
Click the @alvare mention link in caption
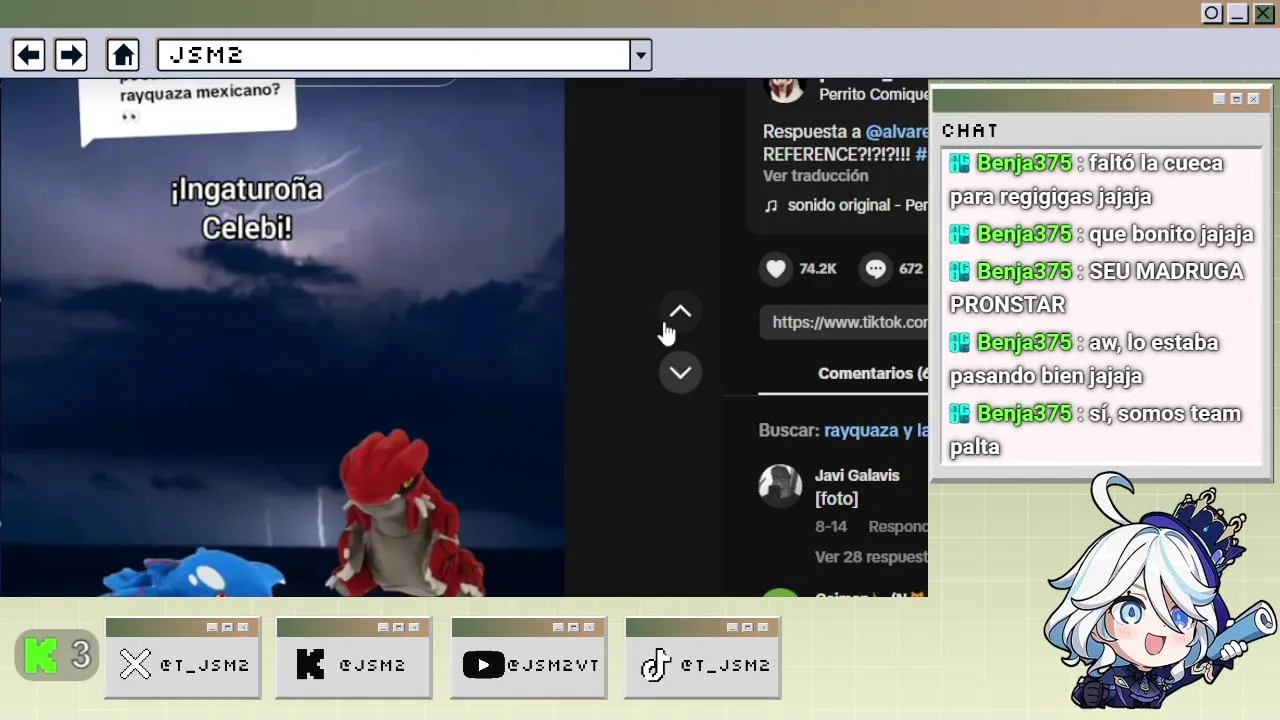coord(897,131)
